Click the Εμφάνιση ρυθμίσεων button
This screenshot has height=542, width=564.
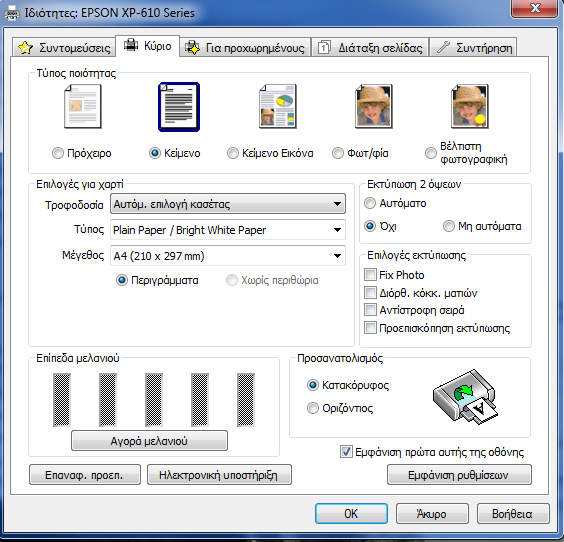click(459, 475)
